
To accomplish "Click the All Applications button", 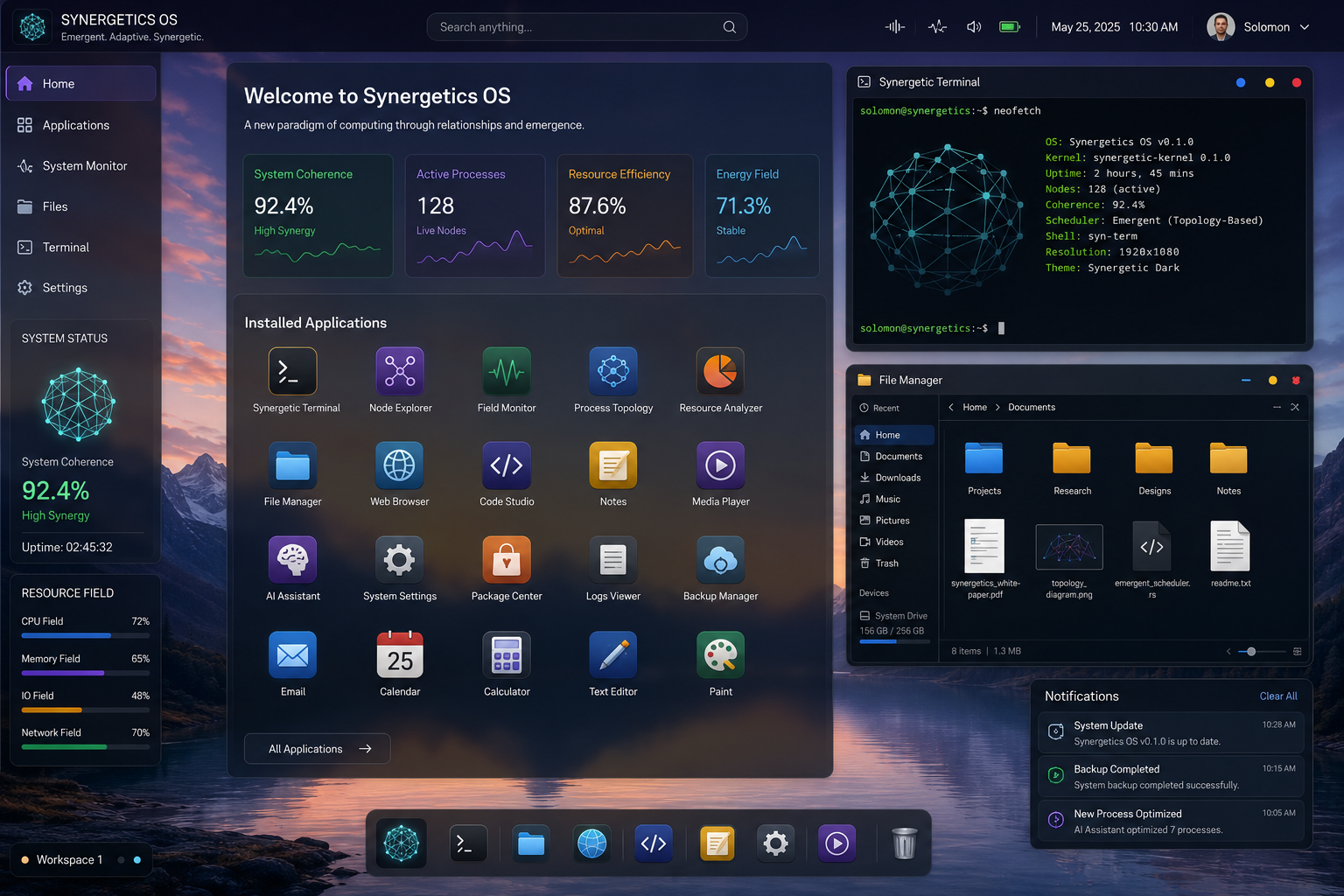I will [317, 749].
